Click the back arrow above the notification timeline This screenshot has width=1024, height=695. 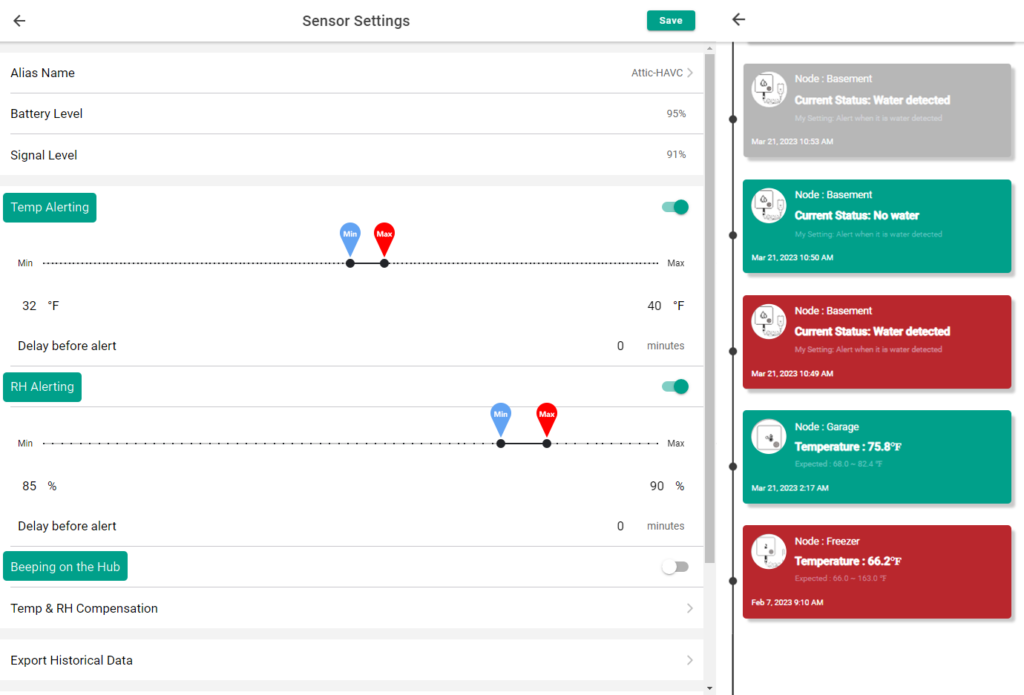pyautogui.click(x=739, y=20)
